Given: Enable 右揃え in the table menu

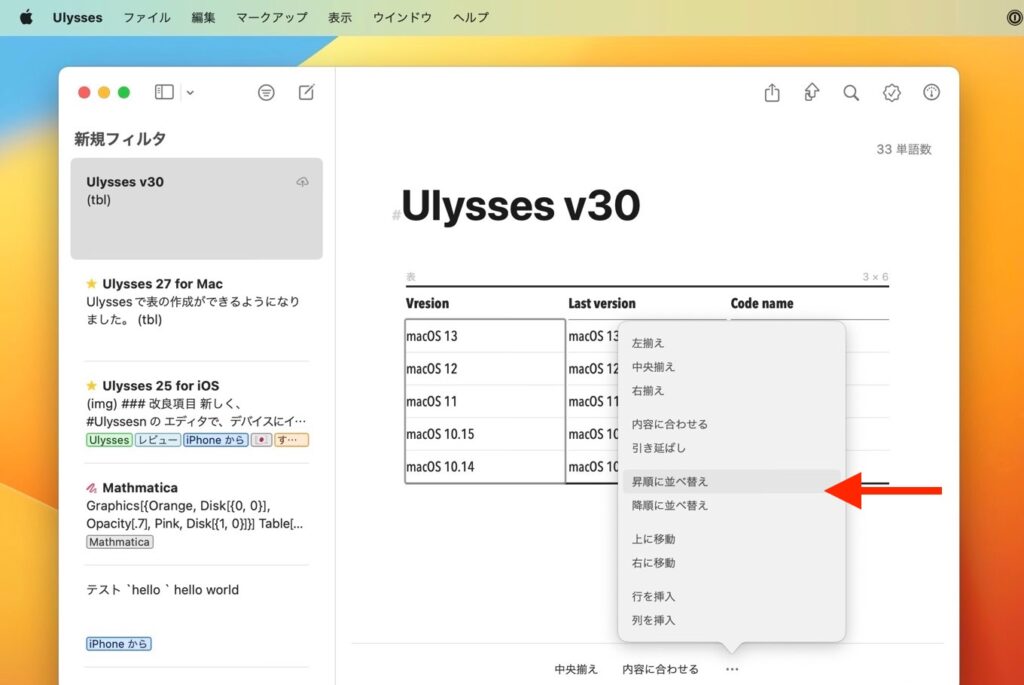Looking at the screenshot, I should pyautogui.click(x=648, y=390).
